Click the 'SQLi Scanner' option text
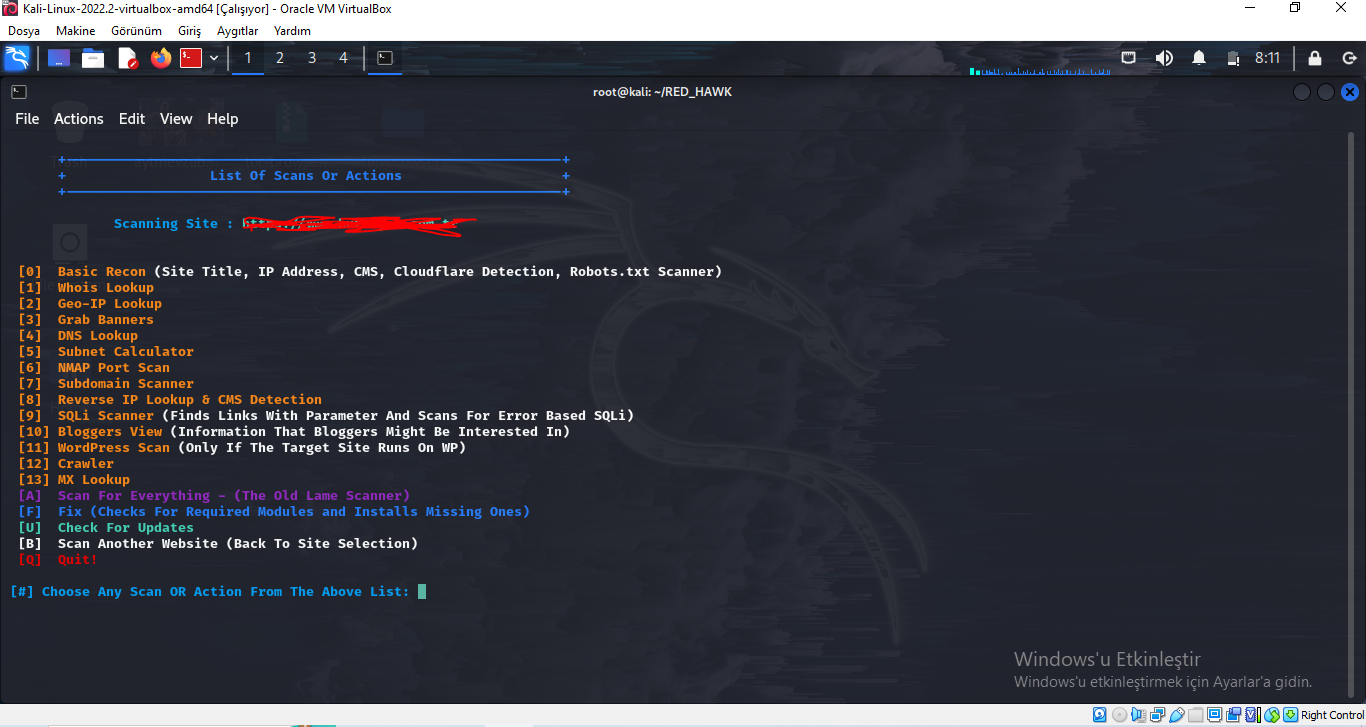Screen dimensions: 1366x727 [x=106, y=416]
